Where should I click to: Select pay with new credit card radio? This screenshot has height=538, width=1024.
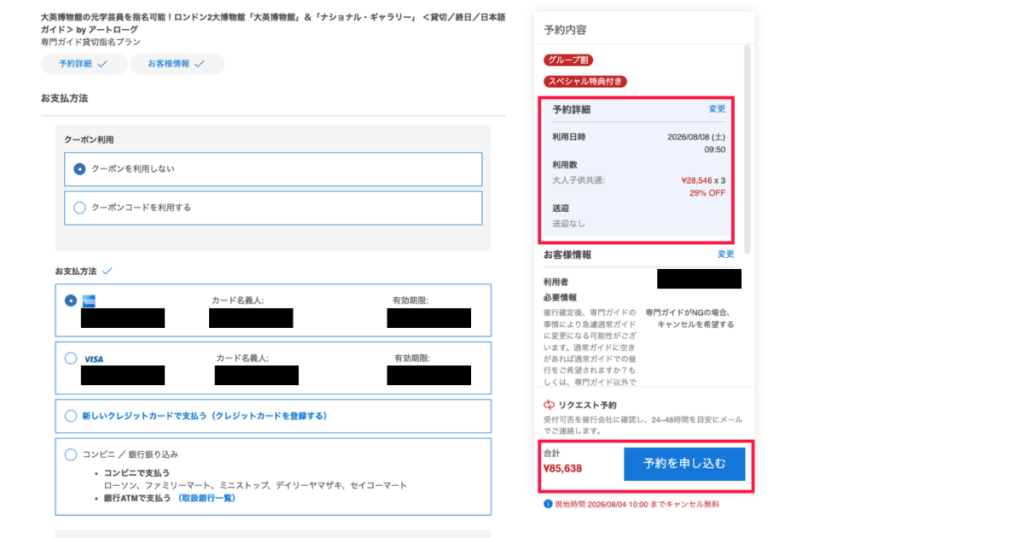(71, 416)
